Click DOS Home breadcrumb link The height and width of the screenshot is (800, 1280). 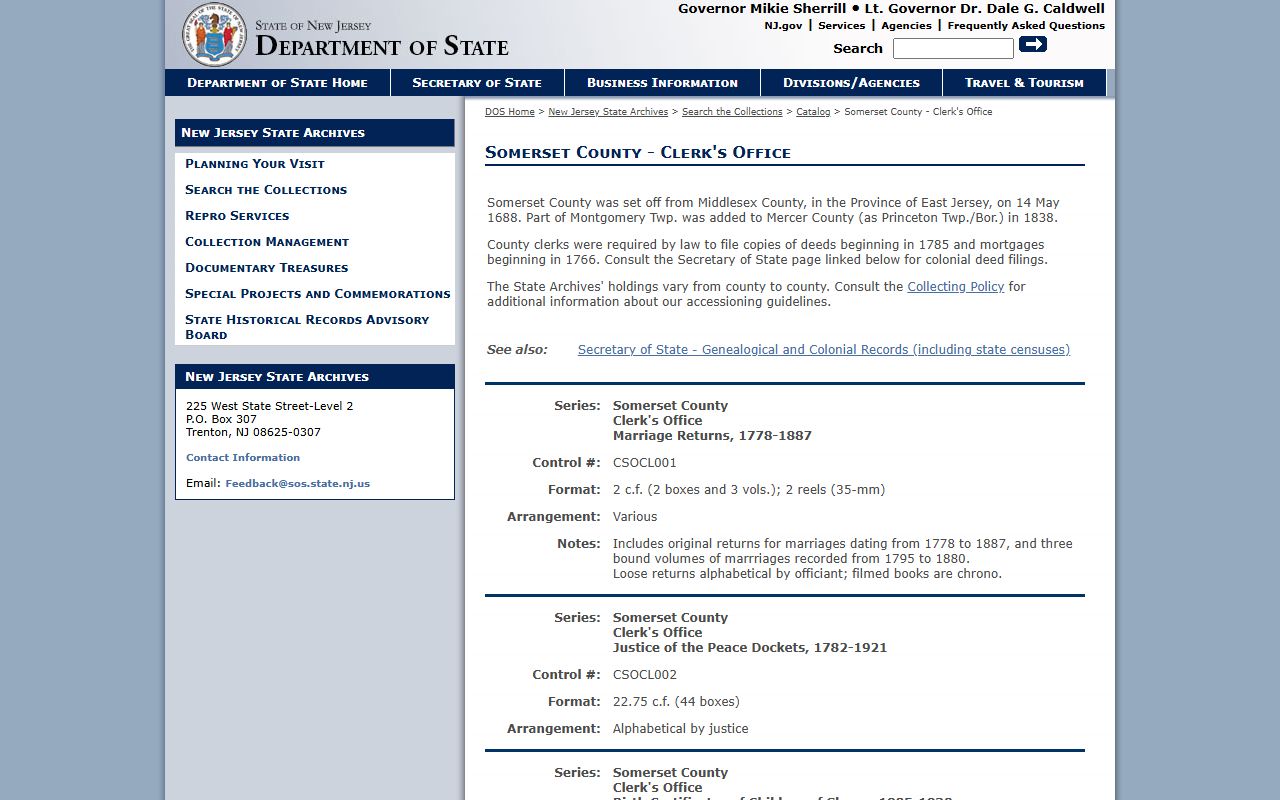[510, 112]
